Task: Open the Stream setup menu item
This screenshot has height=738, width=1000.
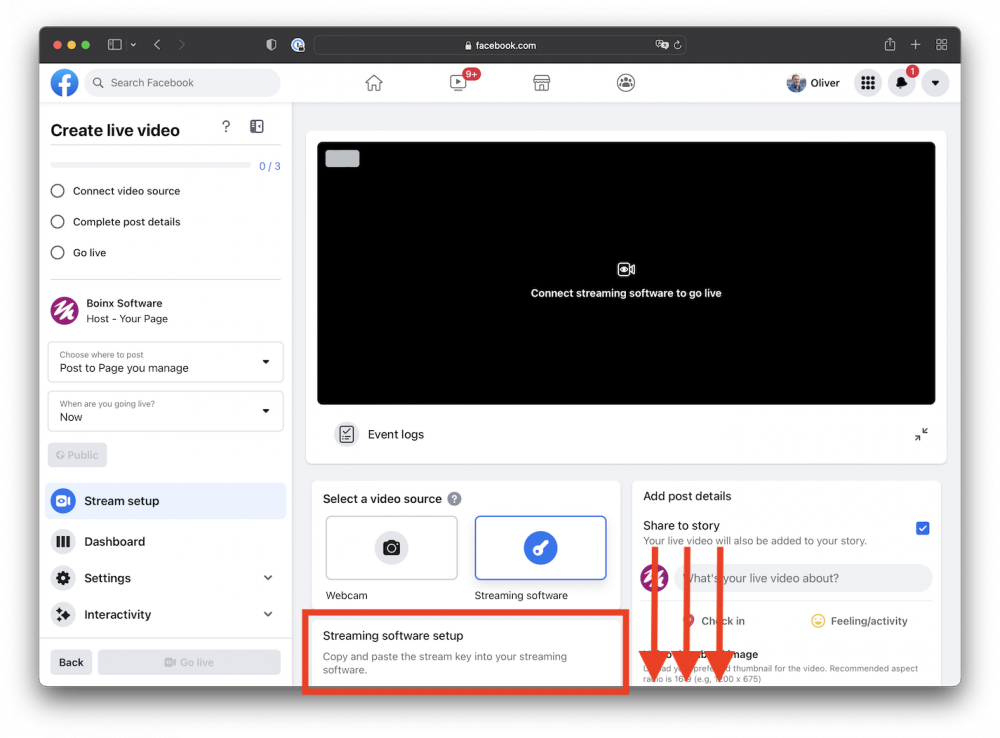Action: point(166,501)
